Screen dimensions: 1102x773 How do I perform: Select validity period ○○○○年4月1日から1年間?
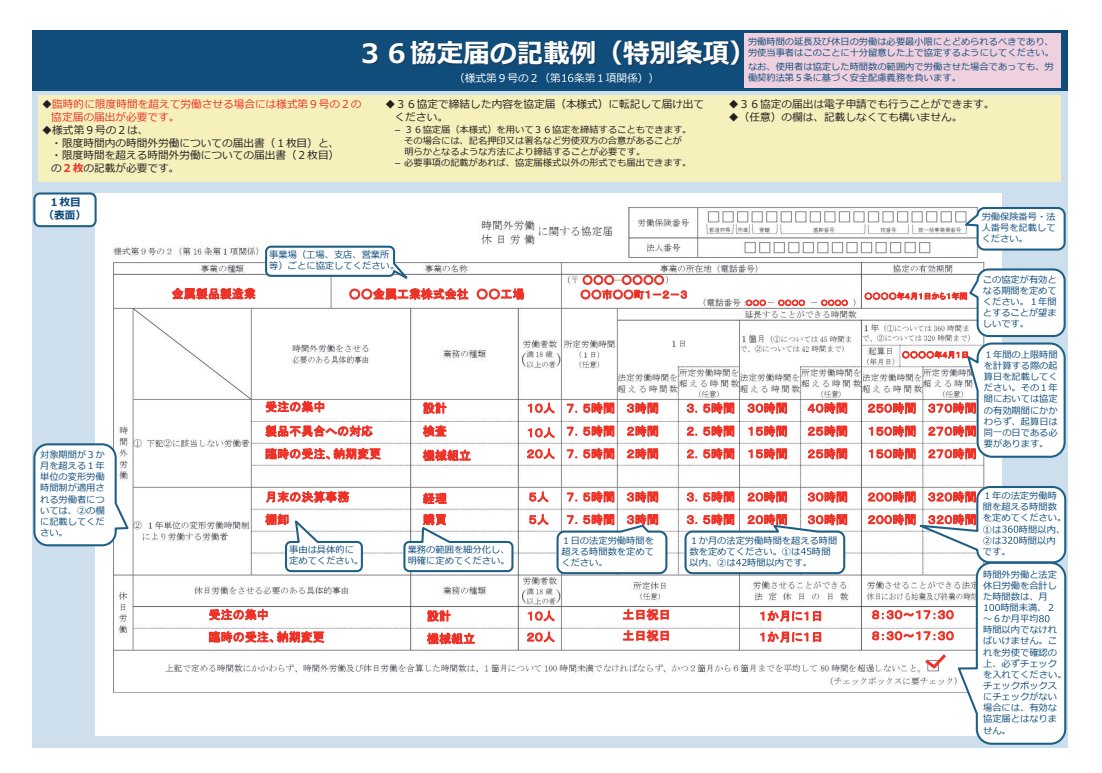[x=916, y=296]
